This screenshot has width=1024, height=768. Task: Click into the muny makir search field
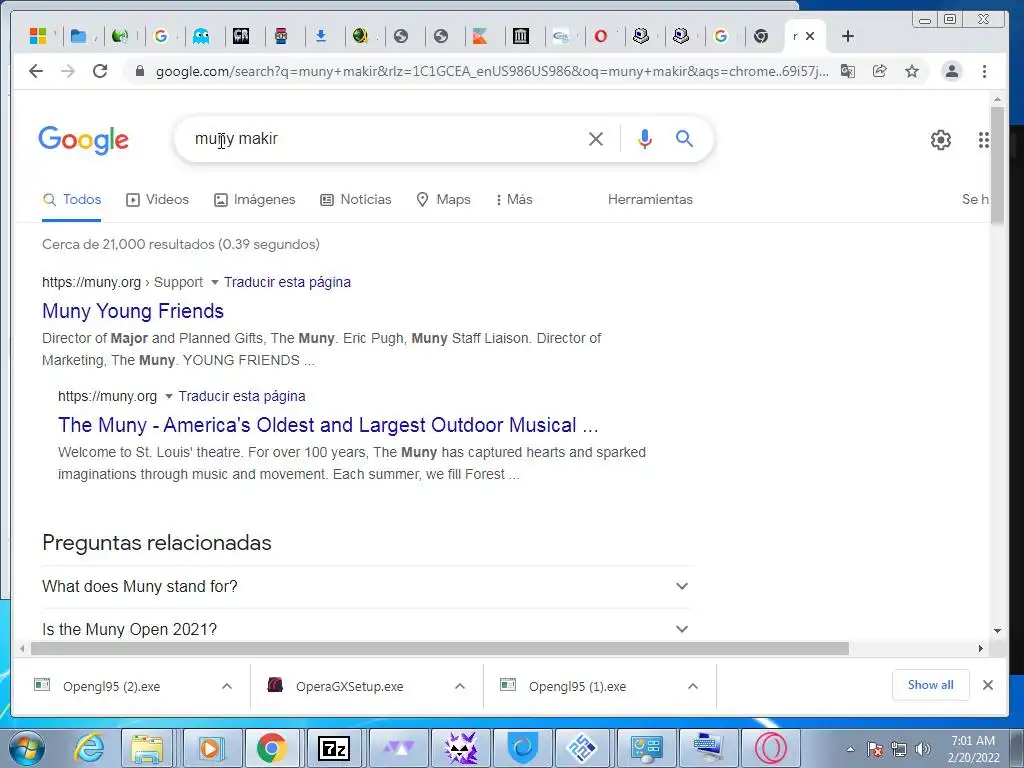pyautogui.click(x=385, y=138)
